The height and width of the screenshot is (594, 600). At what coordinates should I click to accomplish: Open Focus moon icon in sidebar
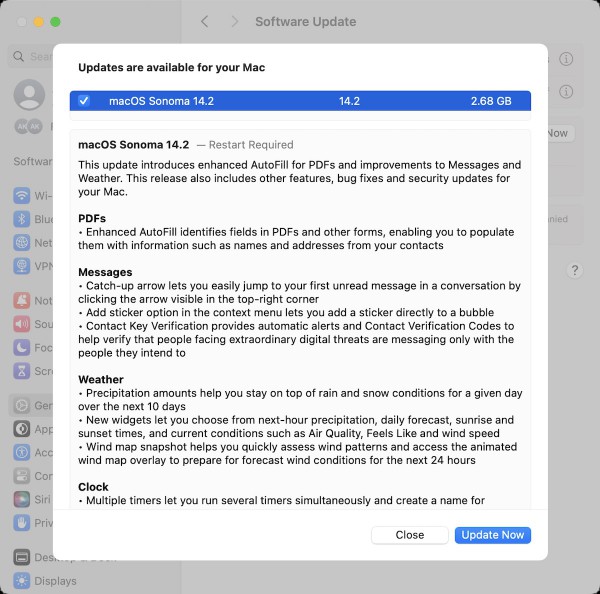[22, 348]
